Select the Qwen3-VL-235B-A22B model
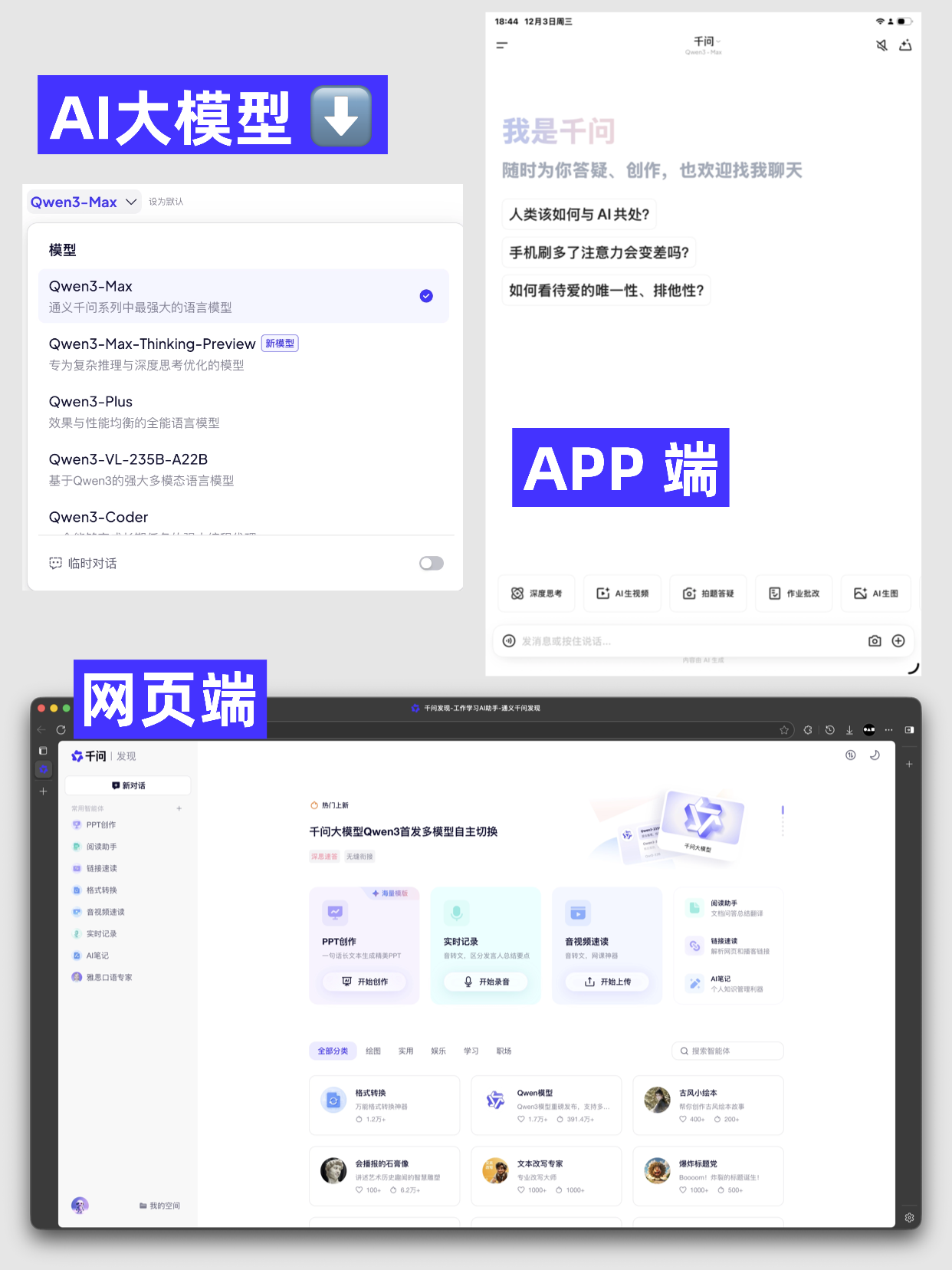Viewport: 952px width, 1270px height. pos(243,469)
